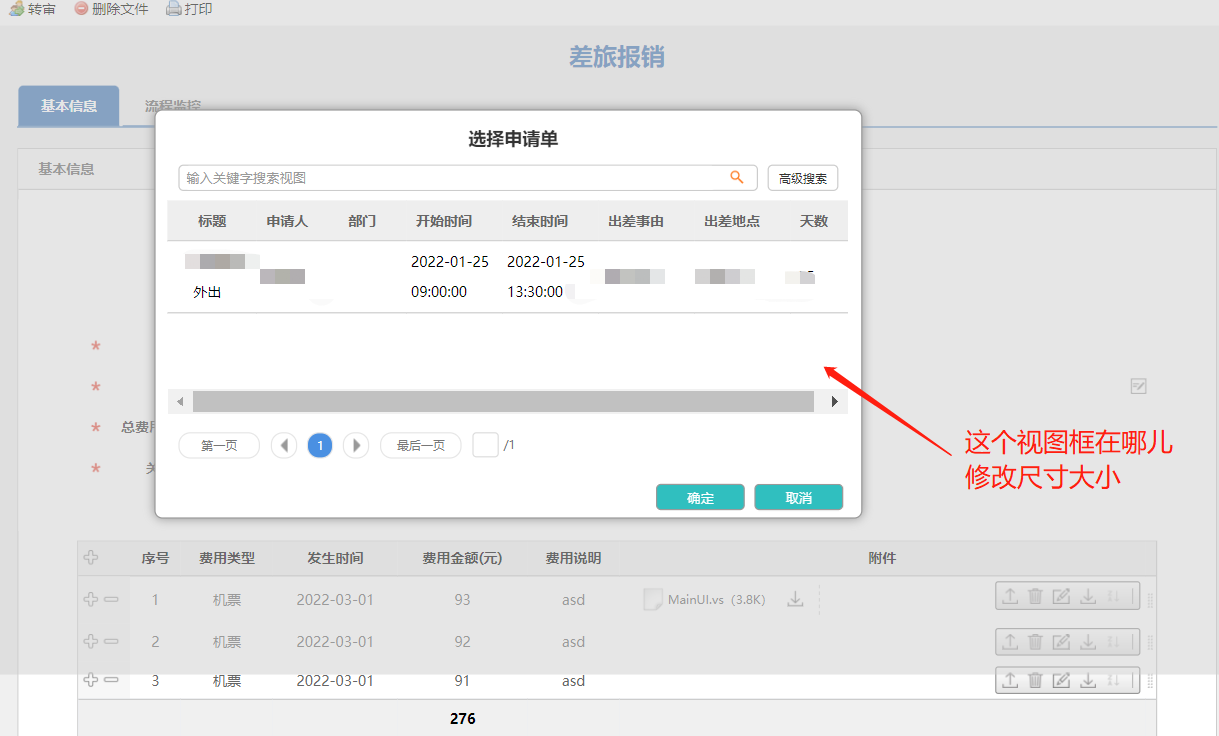Click edit icon in row 3 attachments
The width and height of the screenshot is (1219, 736).
tap(1061, 680)
